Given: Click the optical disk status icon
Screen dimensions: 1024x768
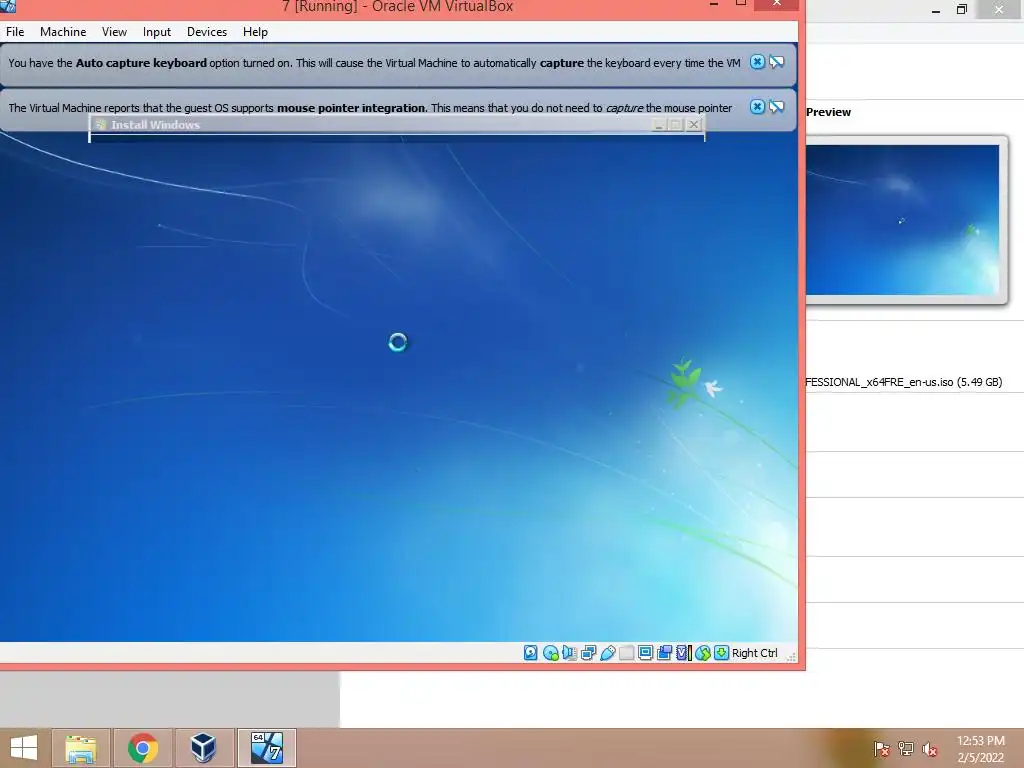Looking at the screenshot, I should pyautogui.click(x=551, y=653).
